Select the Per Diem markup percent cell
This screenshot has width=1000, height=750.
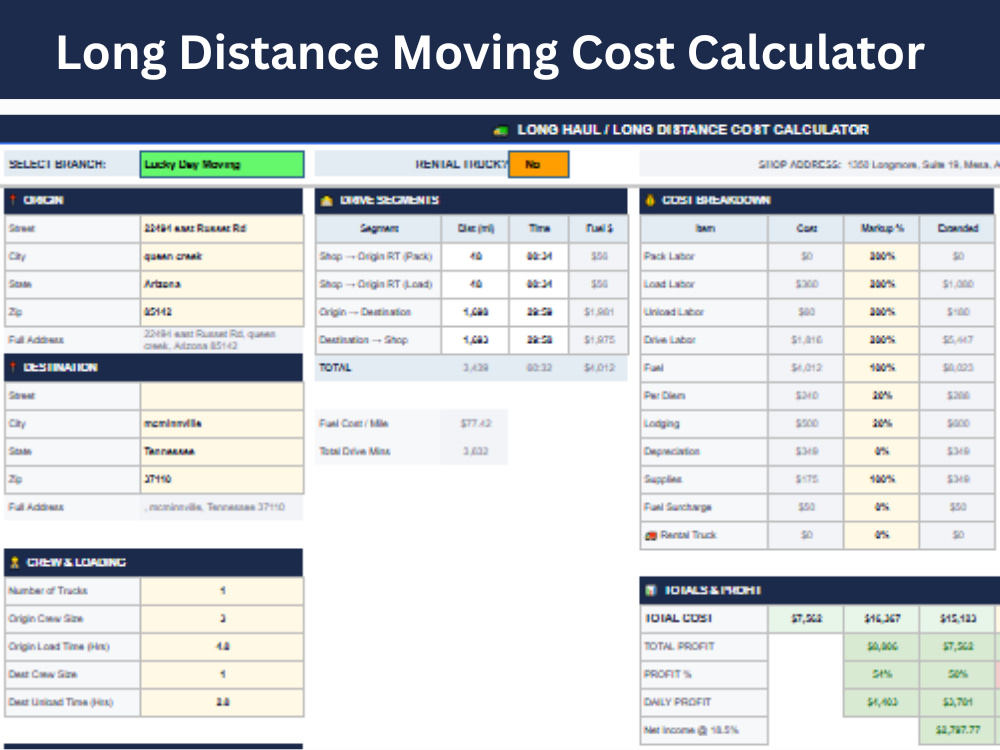pos(881,395)
